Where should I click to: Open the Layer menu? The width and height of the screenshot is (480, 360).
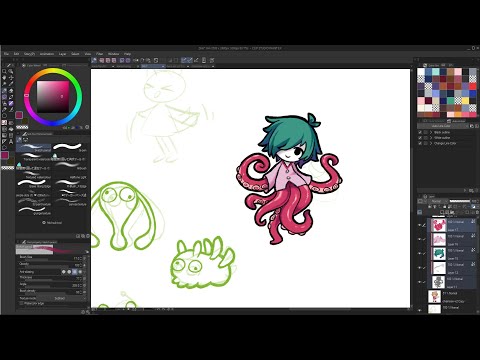(x=62, y=54)
